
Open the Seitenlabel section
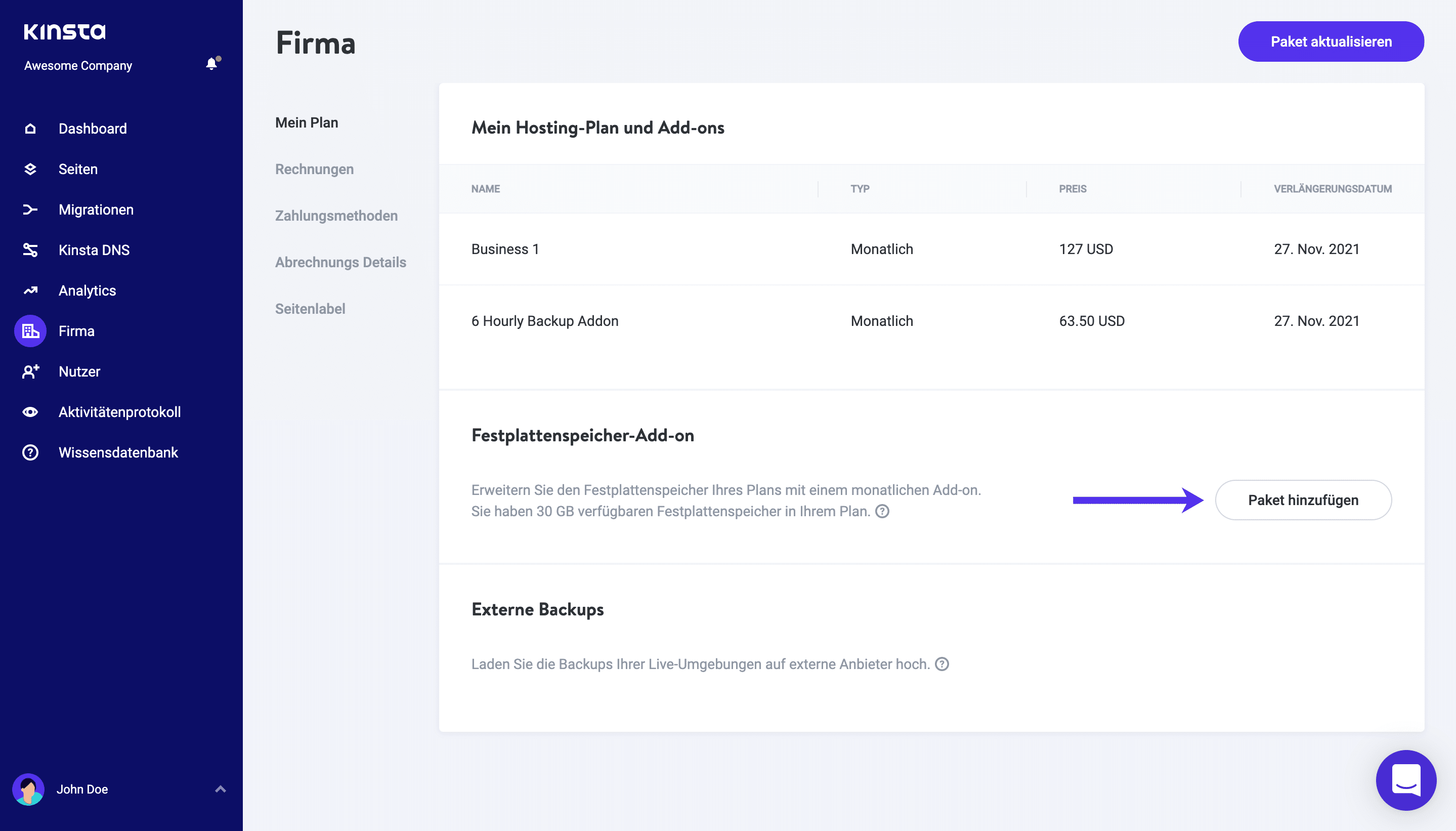[310, 308]
